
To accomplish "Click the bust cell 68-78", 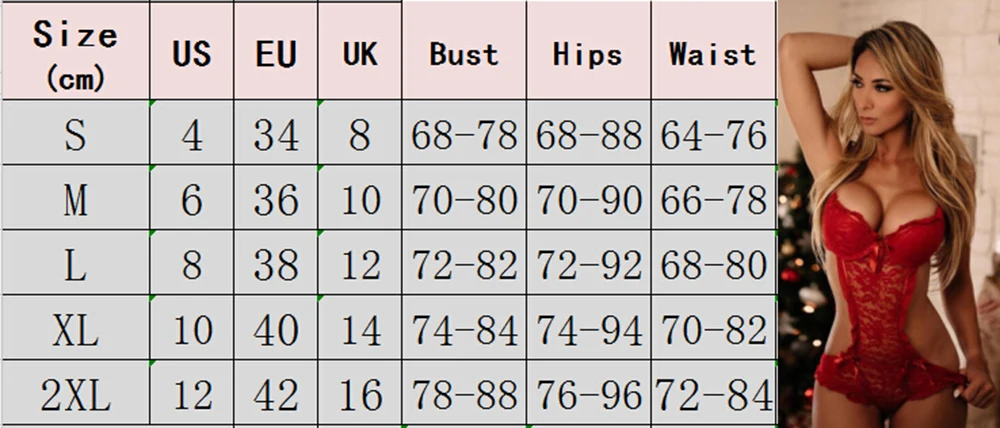I will (464, 132).
